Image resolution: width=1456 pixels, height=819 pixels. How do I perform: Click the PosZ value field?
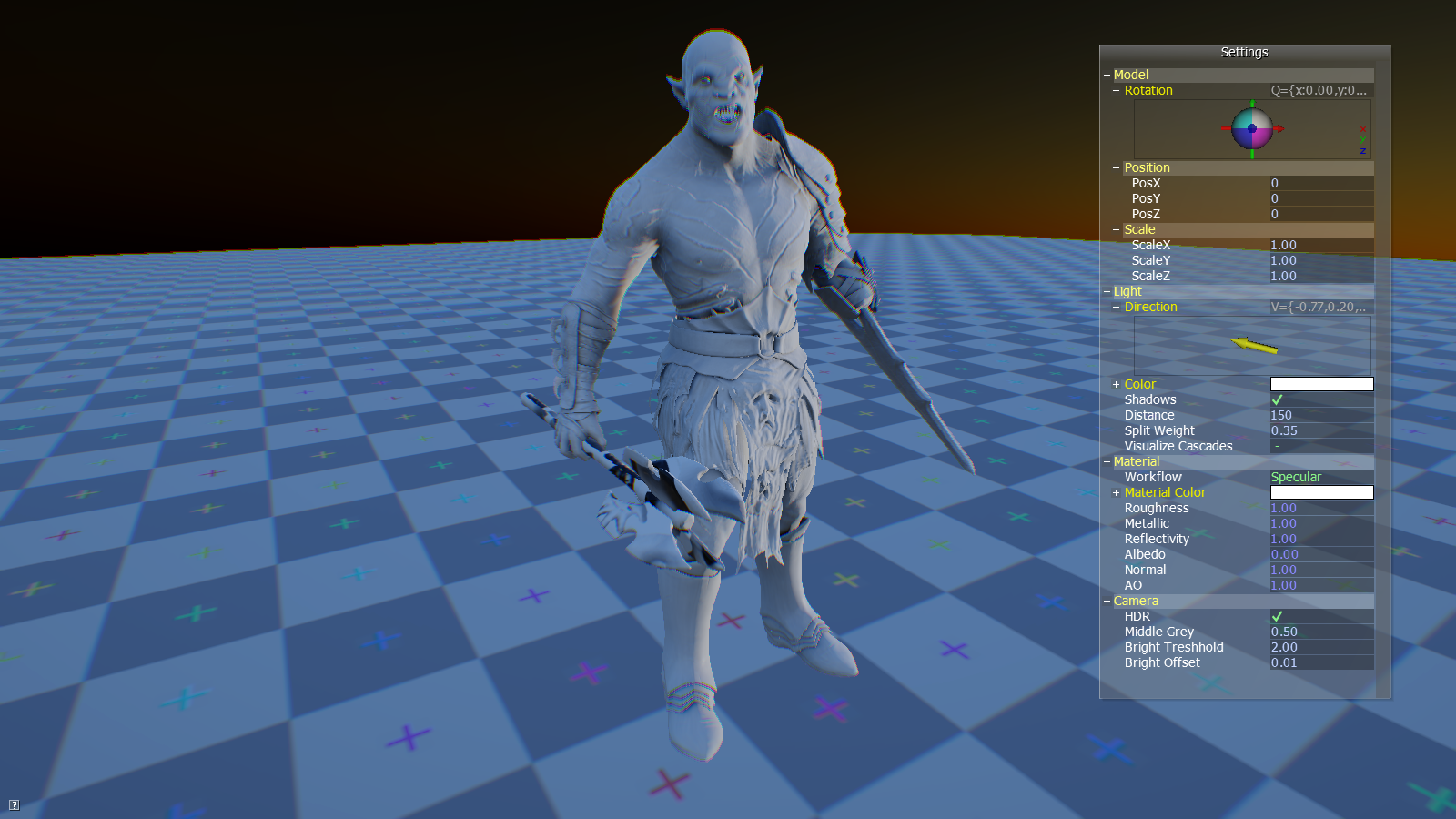1321,214
